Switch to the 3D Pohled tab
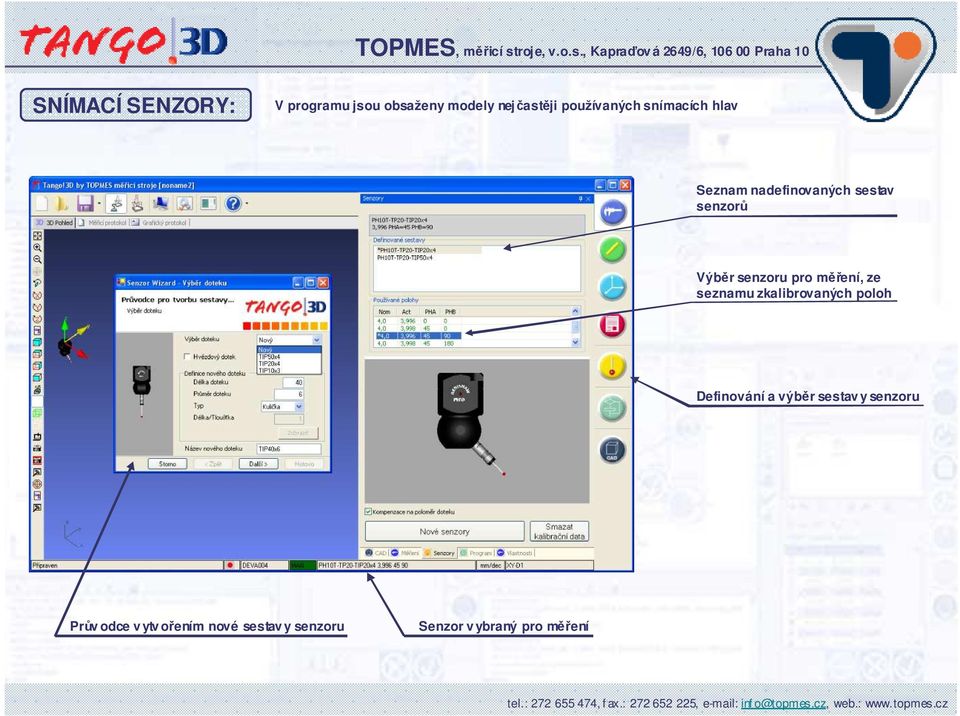The width and height of the screenshot is (960, 716). point(54,222)
